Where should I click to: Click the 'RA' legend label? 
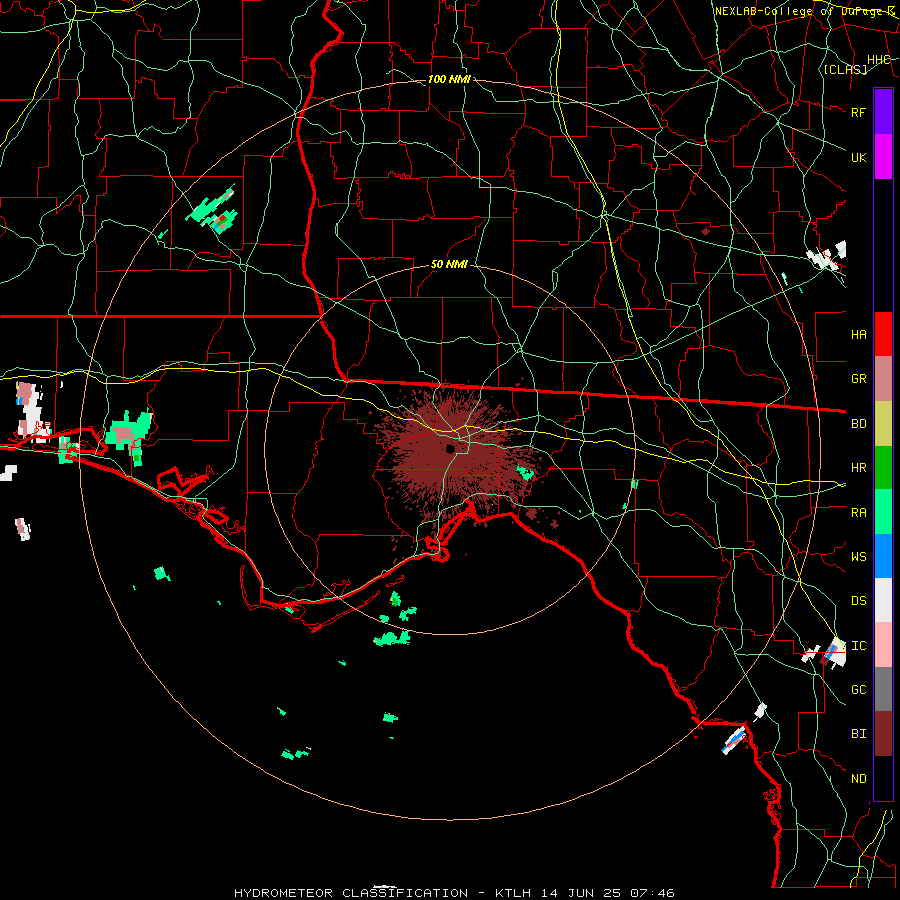tap(858, 513)
